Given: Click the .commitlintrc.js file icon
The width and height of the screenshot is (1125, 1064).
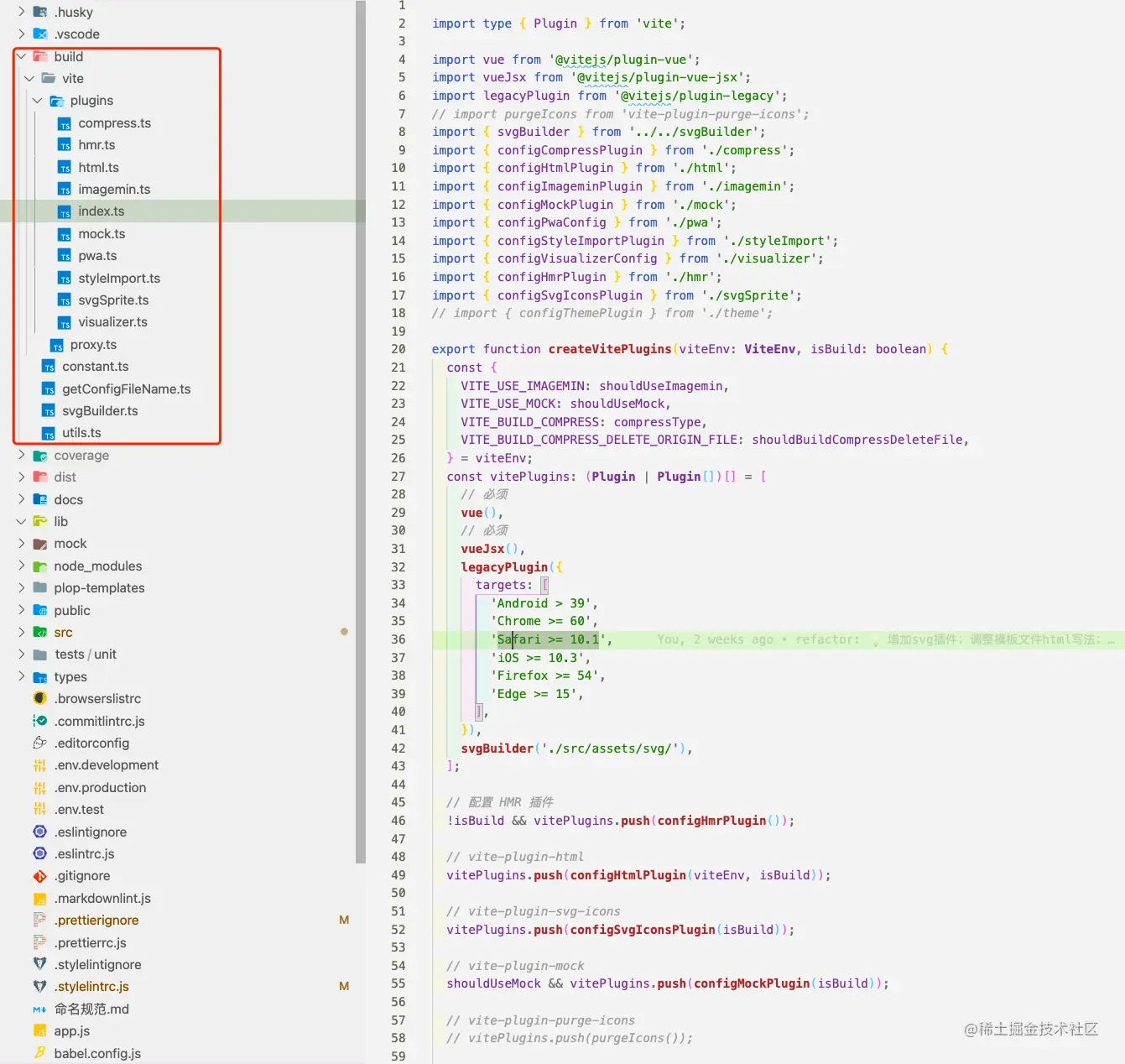Looking at the screenshot, I should (x=39, y=721).
